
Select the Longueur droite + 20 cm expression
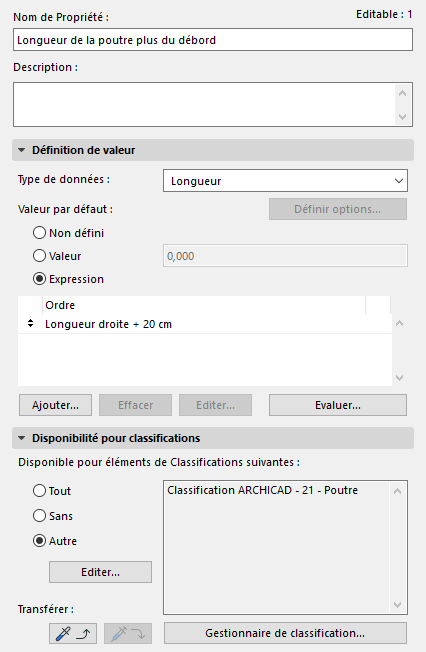(205, 324)
